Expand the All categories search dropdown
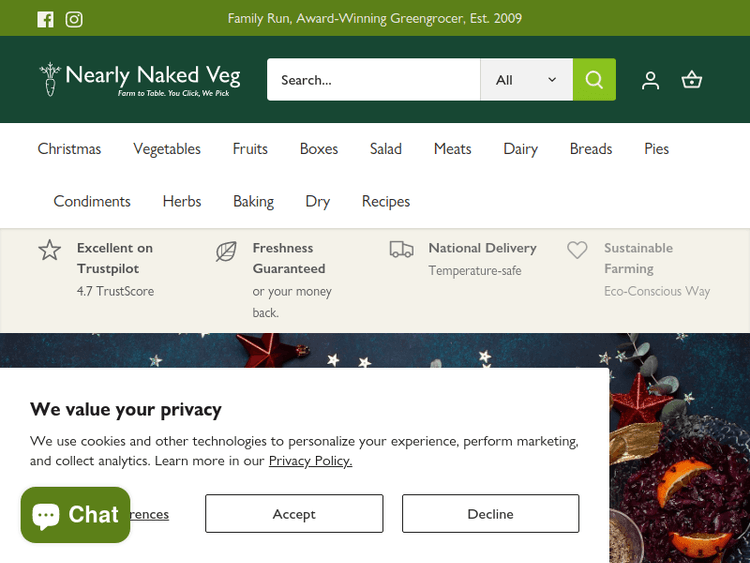This screenshot has height=563, width=750. (x=526, y=80)
